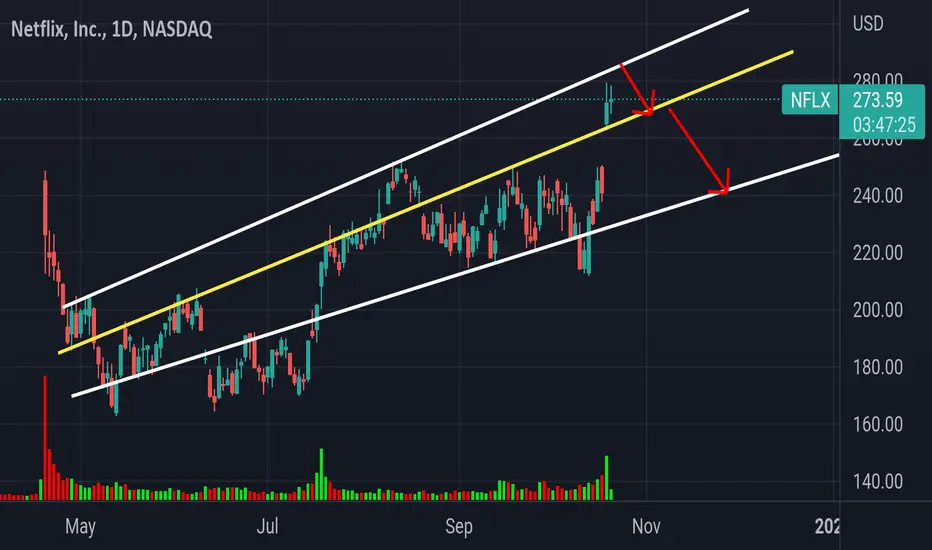Screen dimensions: 932x550
Task: Click the Nov label on time axis
Action: pos(646,526)
